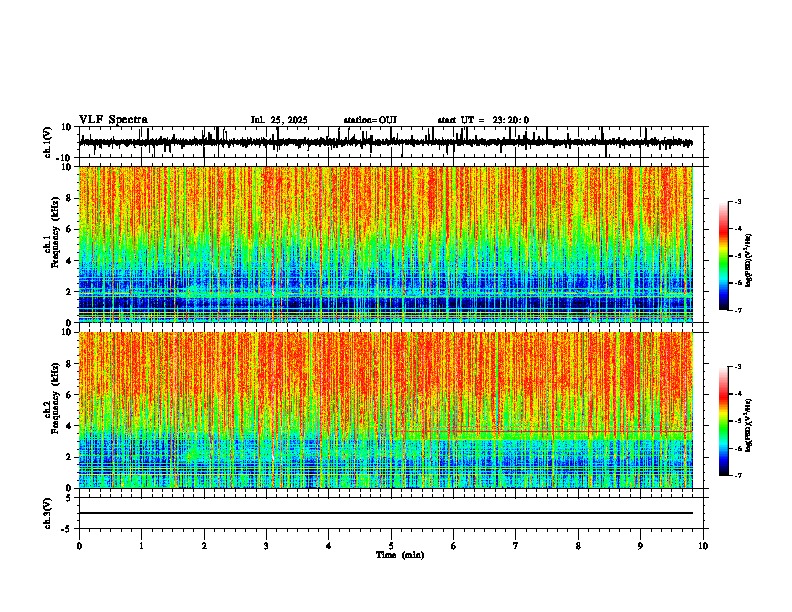Click the time axis tick label "0"

pyautogui.click(x=79, y=546)
